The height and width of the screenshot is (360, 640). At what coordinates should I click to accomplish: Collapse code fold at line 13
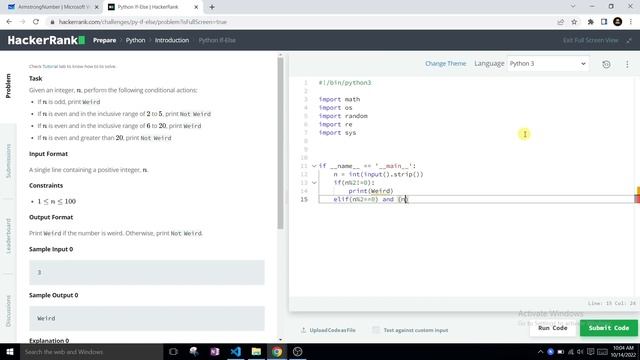tap(314, 182)
